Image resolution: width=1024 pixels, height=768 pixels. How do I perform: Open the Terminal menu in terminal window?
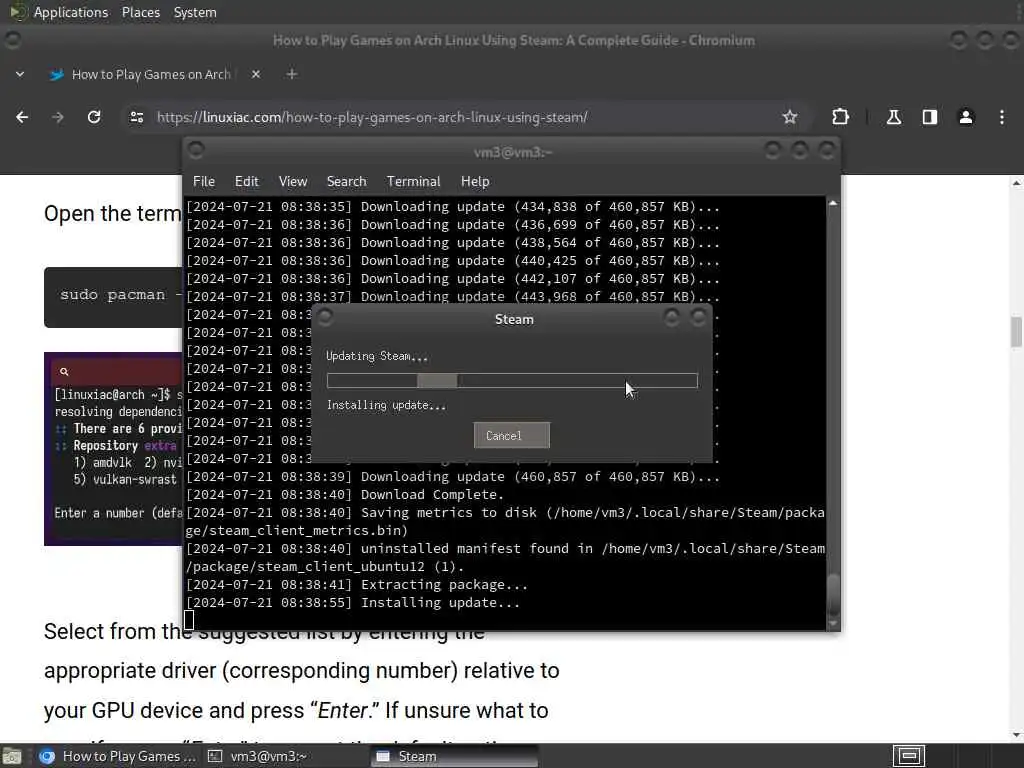(413, 182)
